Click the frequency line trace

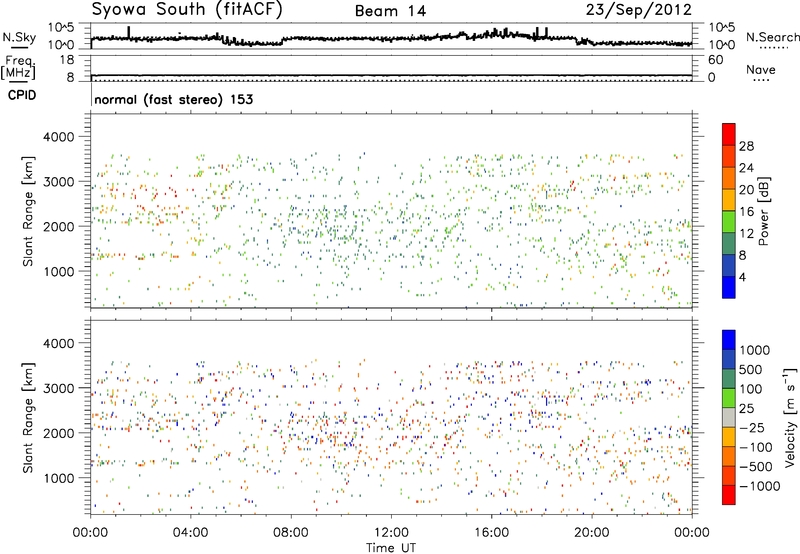391,75
